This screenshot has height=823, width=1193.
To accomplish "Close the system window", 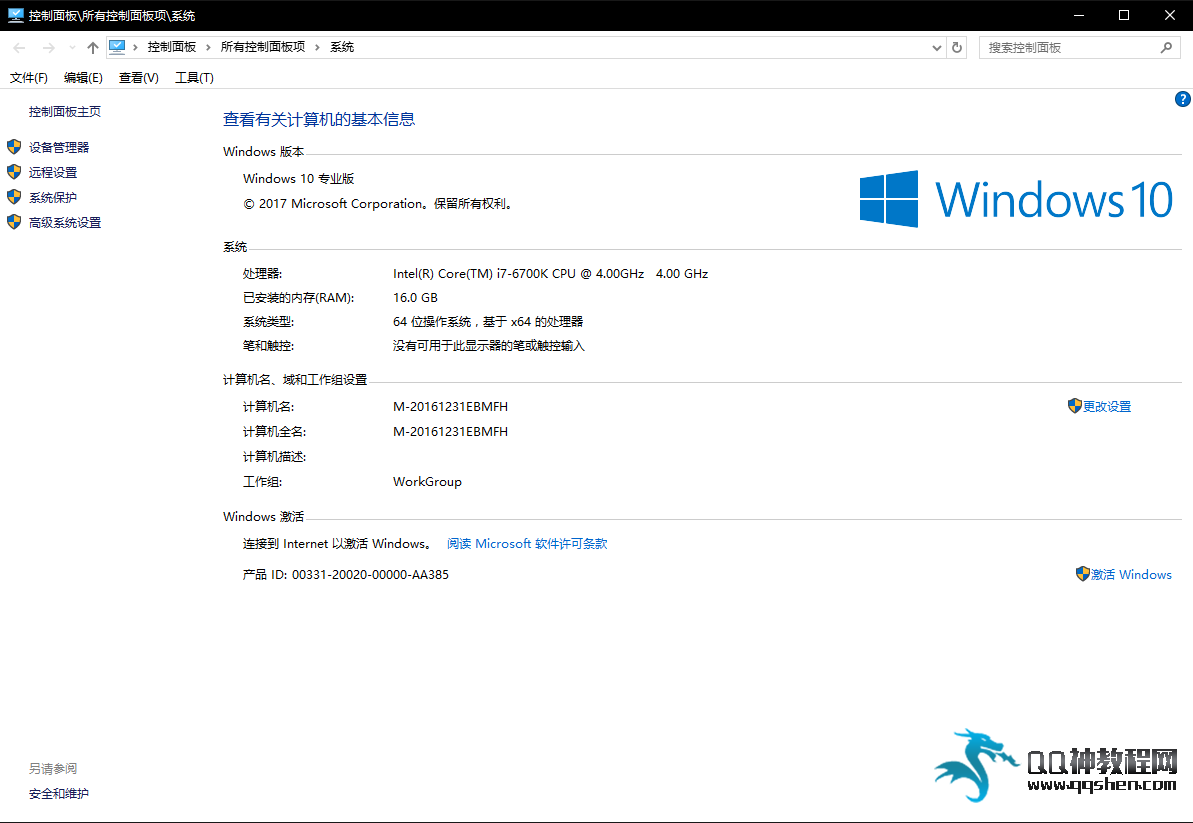I will pos(1170,15).
